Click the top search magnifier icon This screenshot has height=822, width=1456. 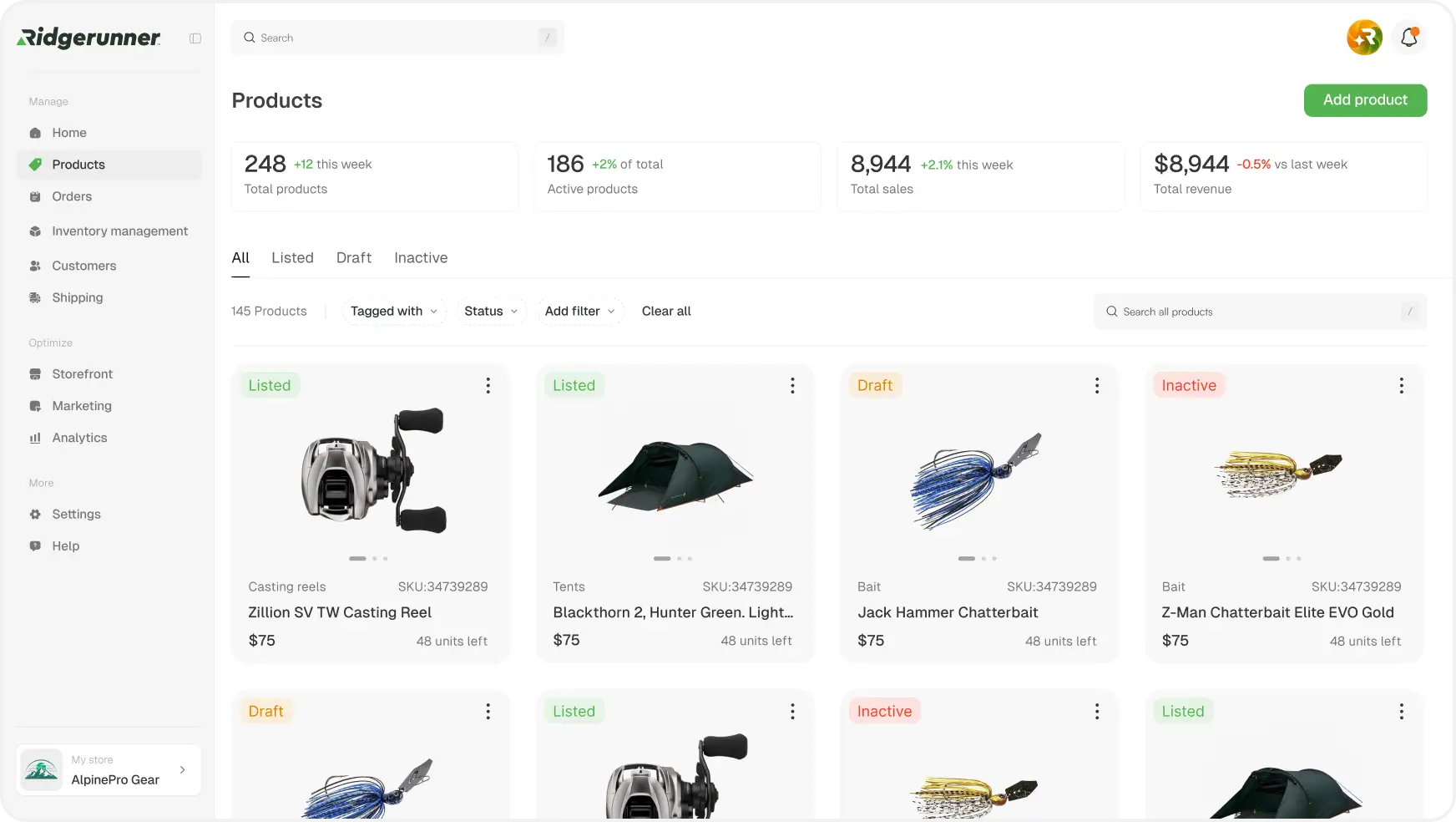coord(249,38)
